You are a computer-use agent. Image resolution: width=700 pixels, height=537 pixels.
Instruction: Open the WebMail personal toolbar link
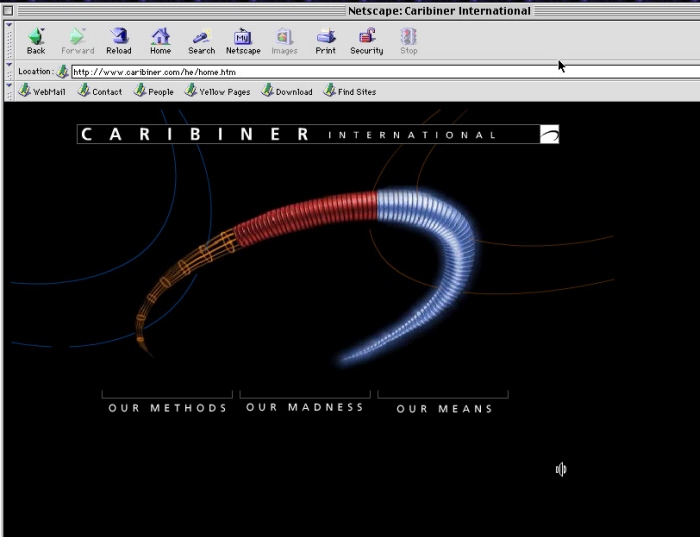tap(42, 91)
